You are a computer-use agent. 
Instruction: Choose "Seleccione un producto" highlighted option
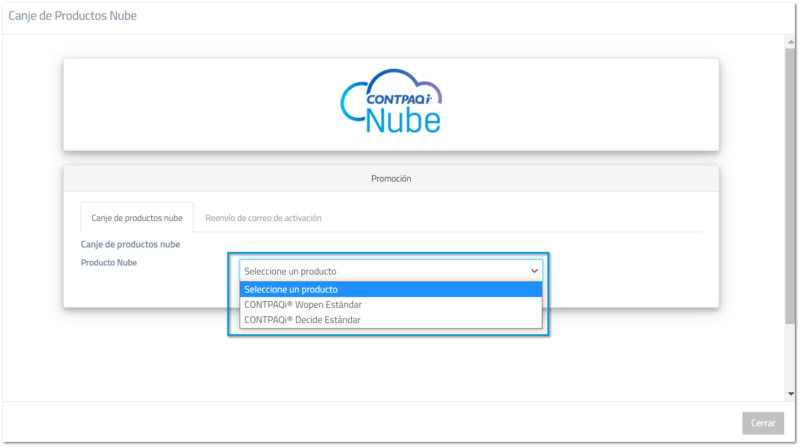(x=391, y=289)
